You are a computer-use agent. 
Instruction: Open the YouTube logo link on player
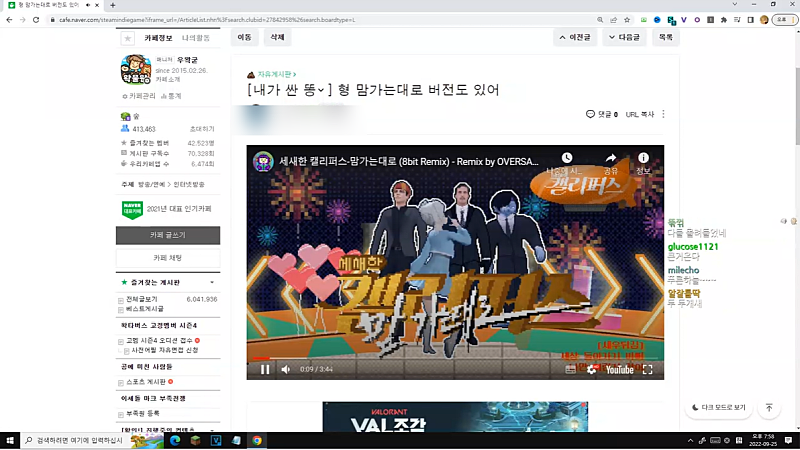(x=619, y=369)
